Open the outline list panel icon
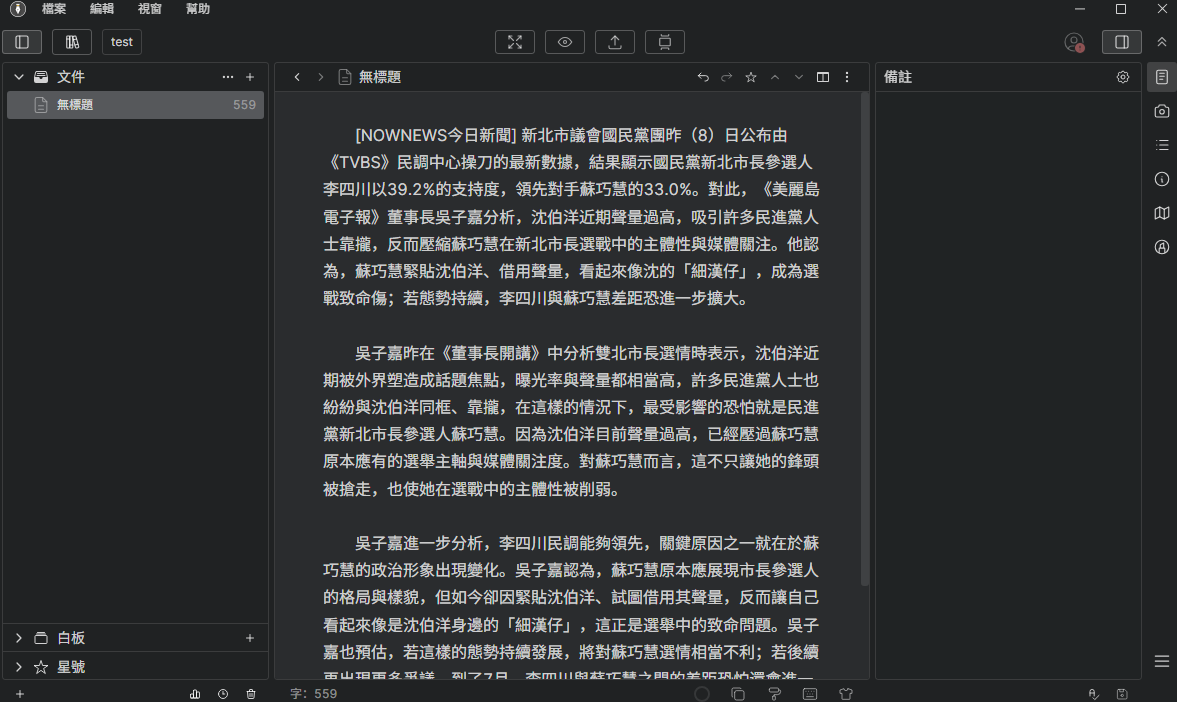This screenshot has width=1177, height=702. tap(1162, 145)
